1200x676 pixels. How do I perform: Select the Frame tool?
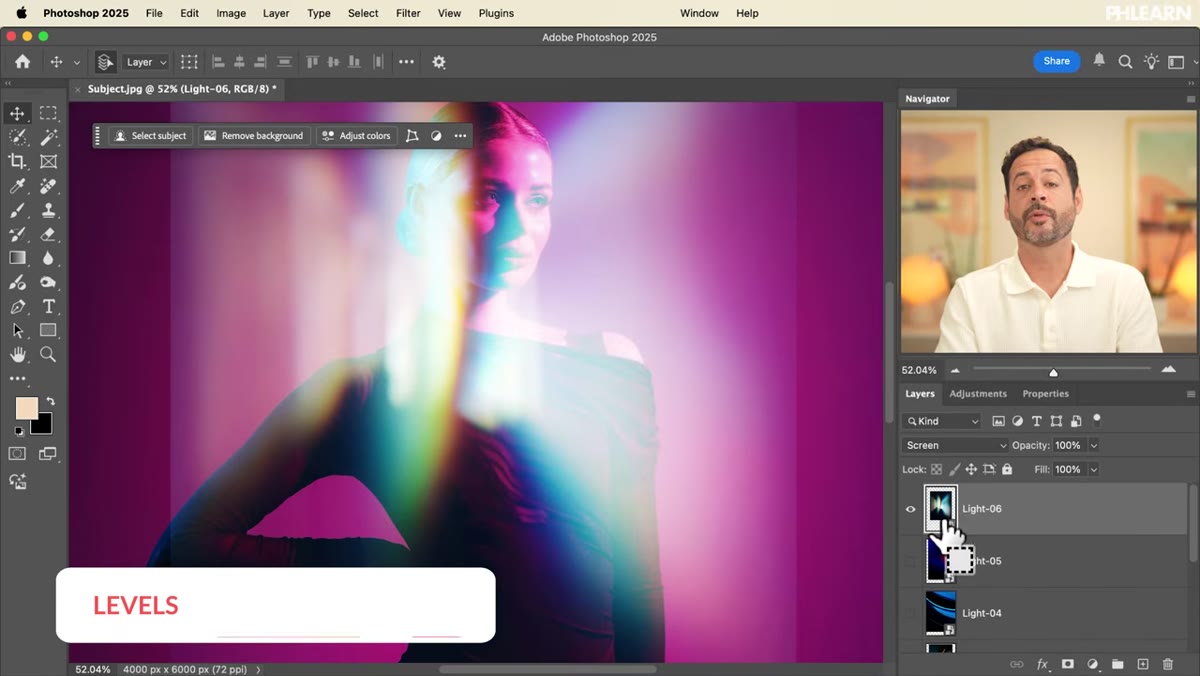[48, 161]
